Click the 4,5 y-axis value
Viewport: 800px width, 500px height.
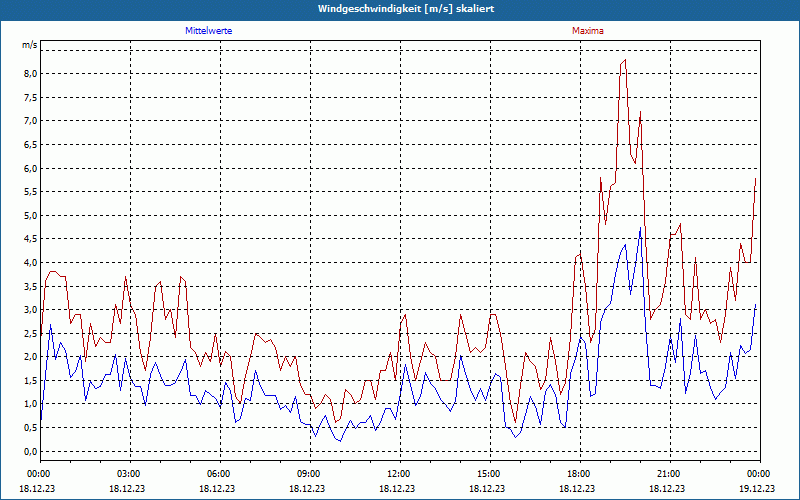click(31, 239)
